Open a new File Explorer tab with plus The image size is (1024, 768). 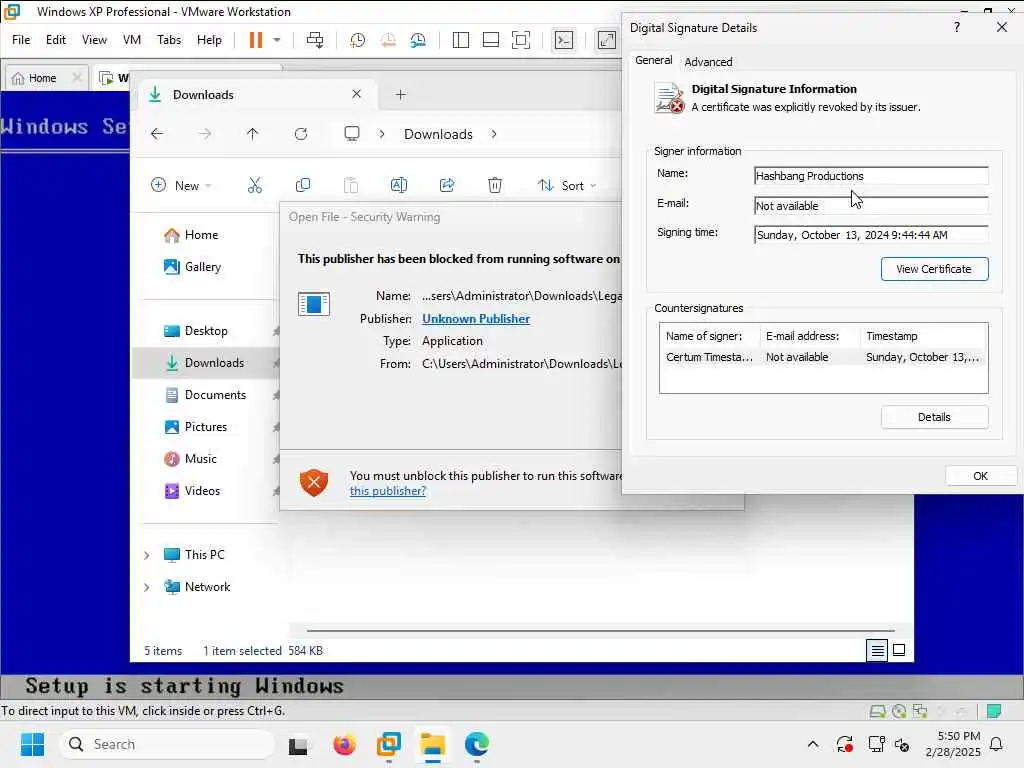tap(400, 95)
